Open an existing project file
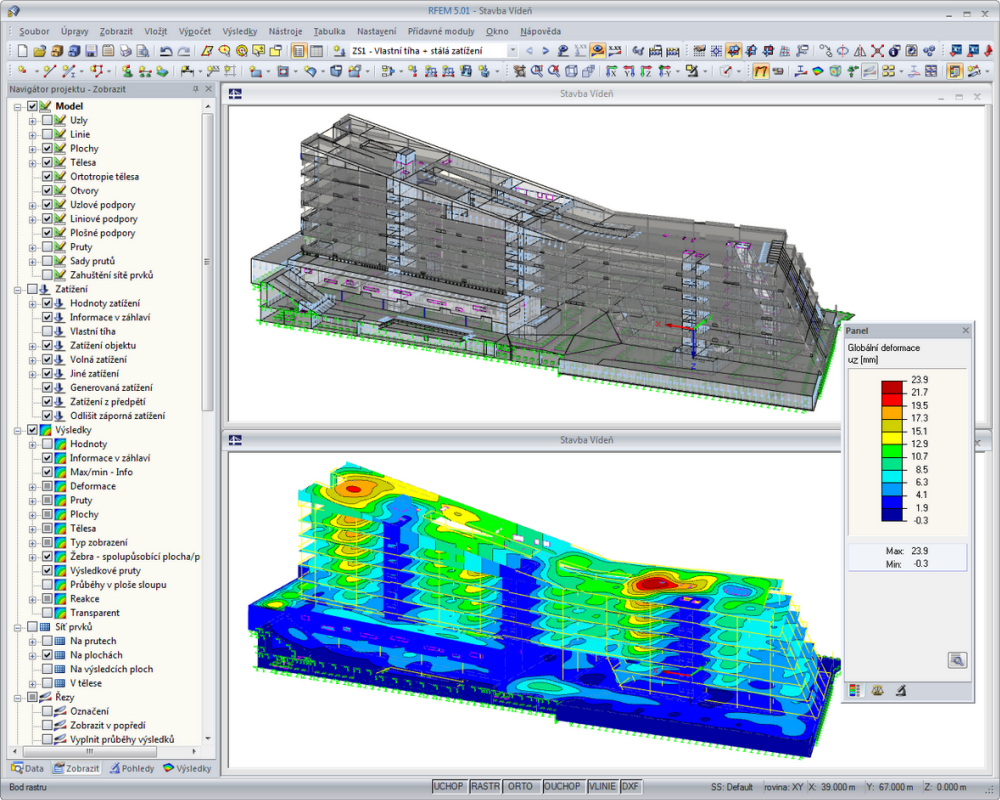The width and height of the screenshot is (1000, 800). tap(42, 50)
